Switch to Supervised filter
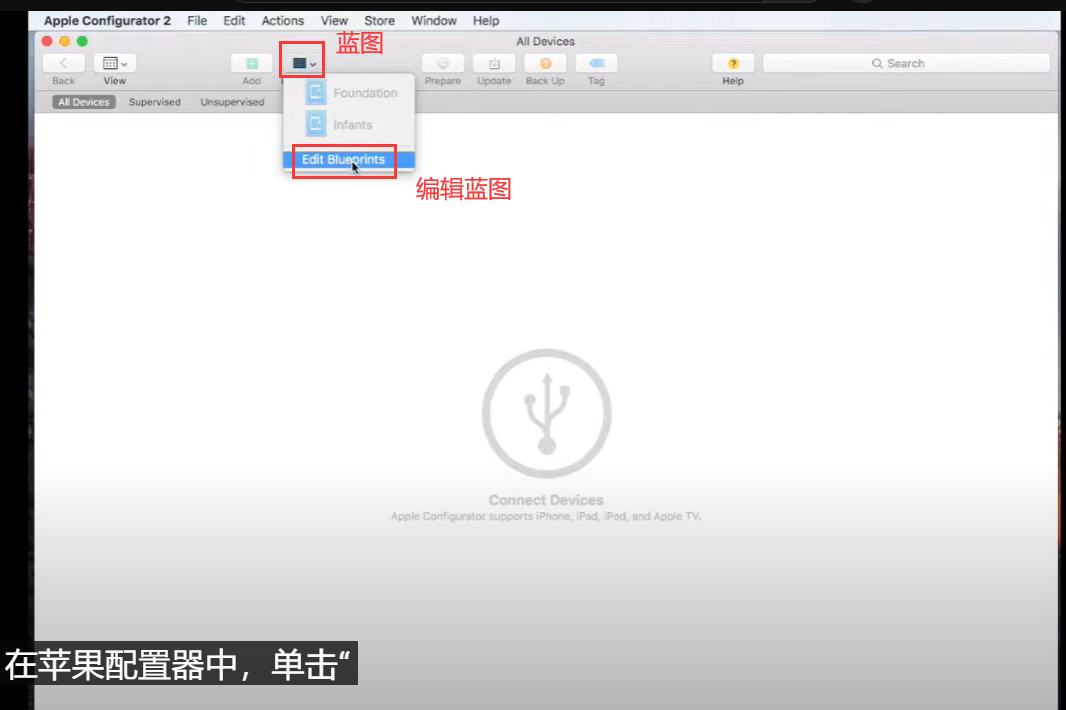 (x=155, y=102)
